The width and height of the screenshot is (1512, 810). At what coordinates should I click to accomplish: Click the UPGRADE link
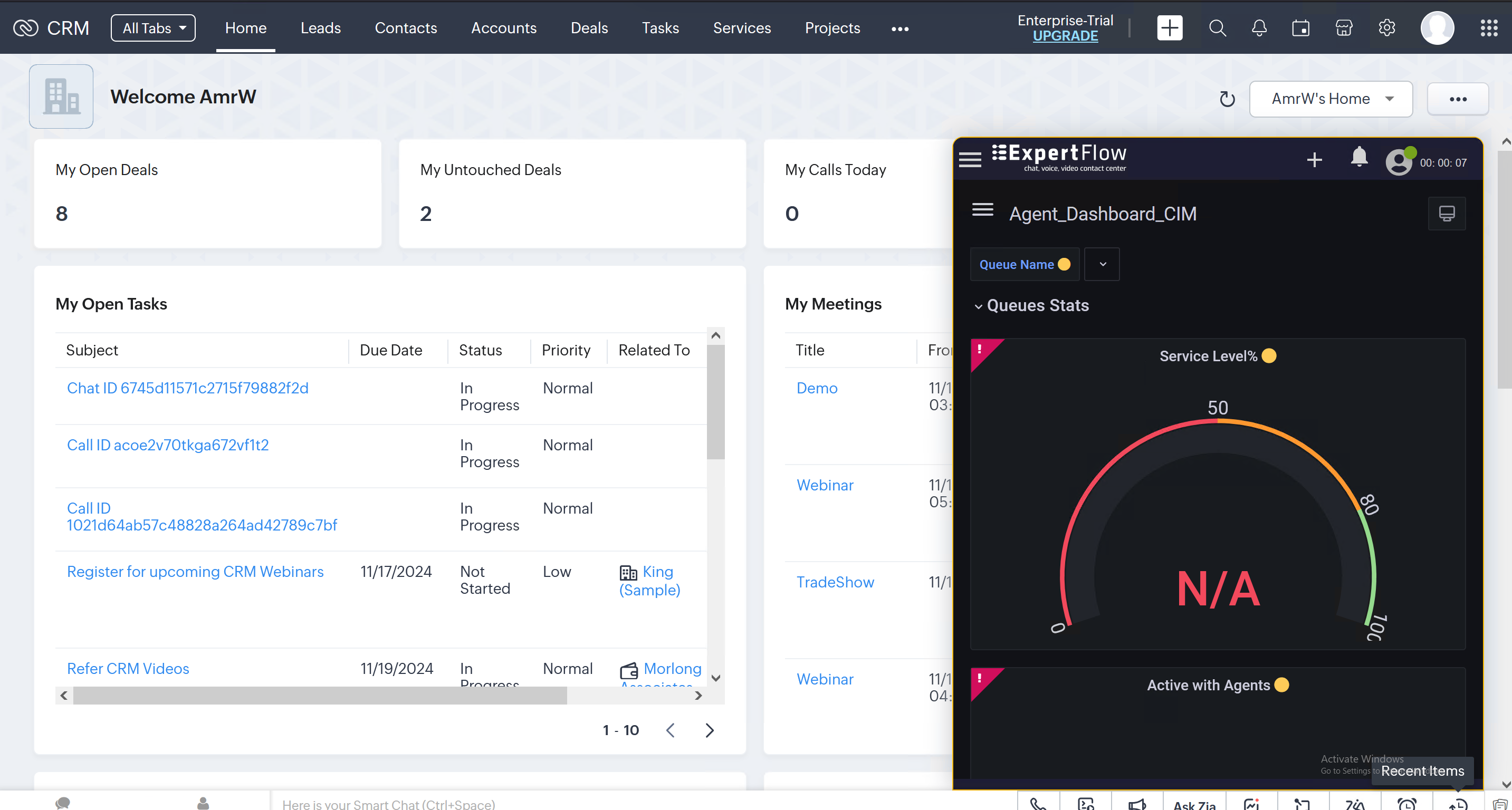coord(1065,36)
